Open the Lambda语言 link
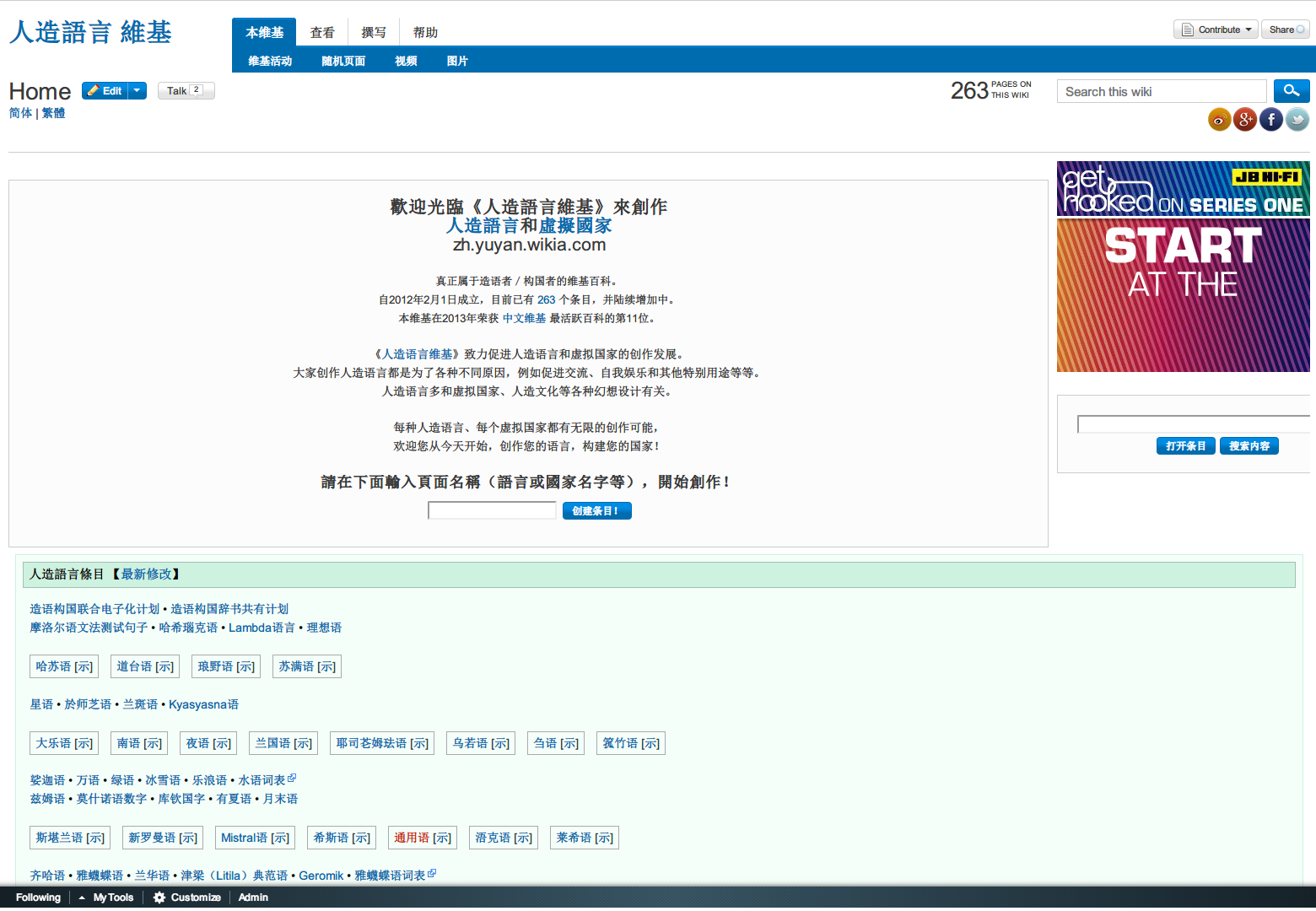 262,628
